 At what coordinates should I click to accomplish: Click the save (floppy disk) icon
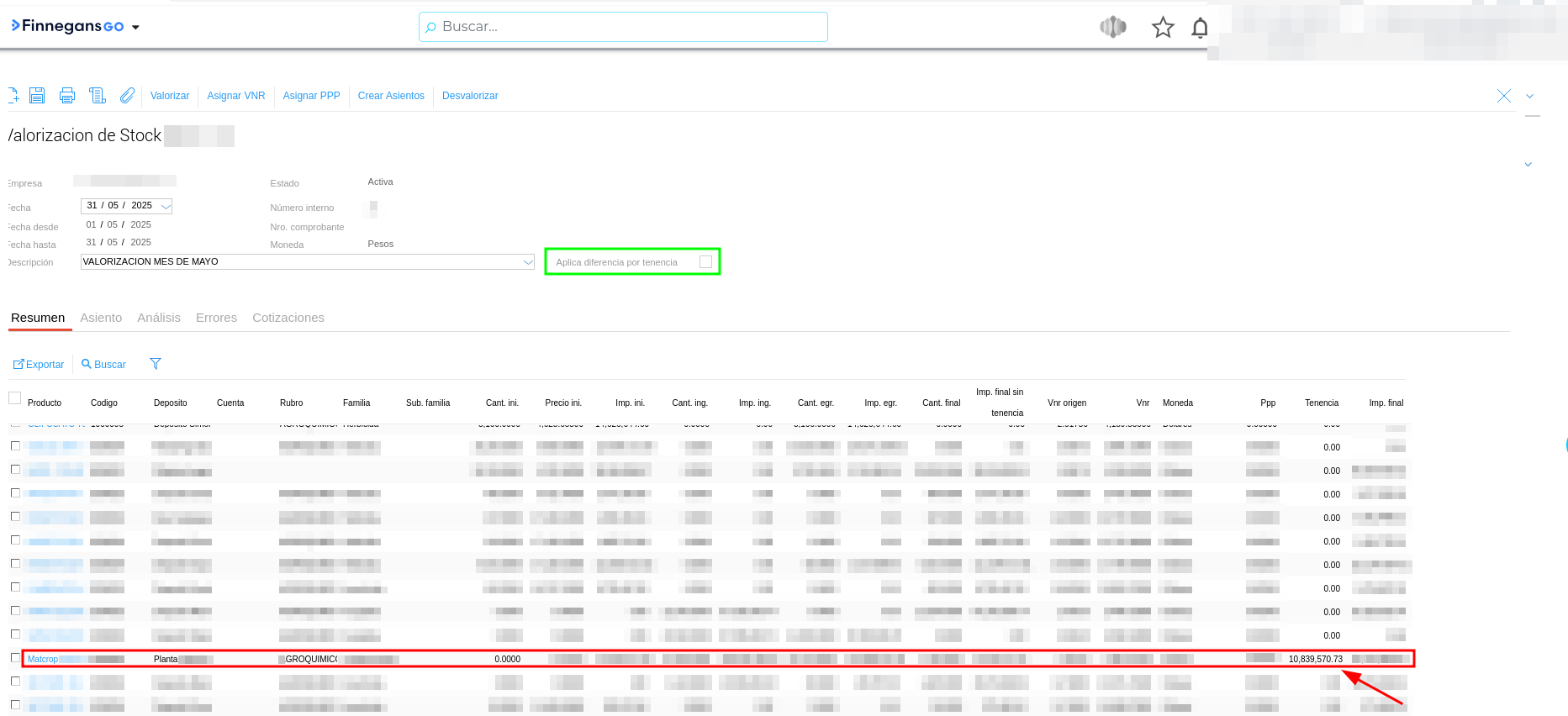point(37,96)
